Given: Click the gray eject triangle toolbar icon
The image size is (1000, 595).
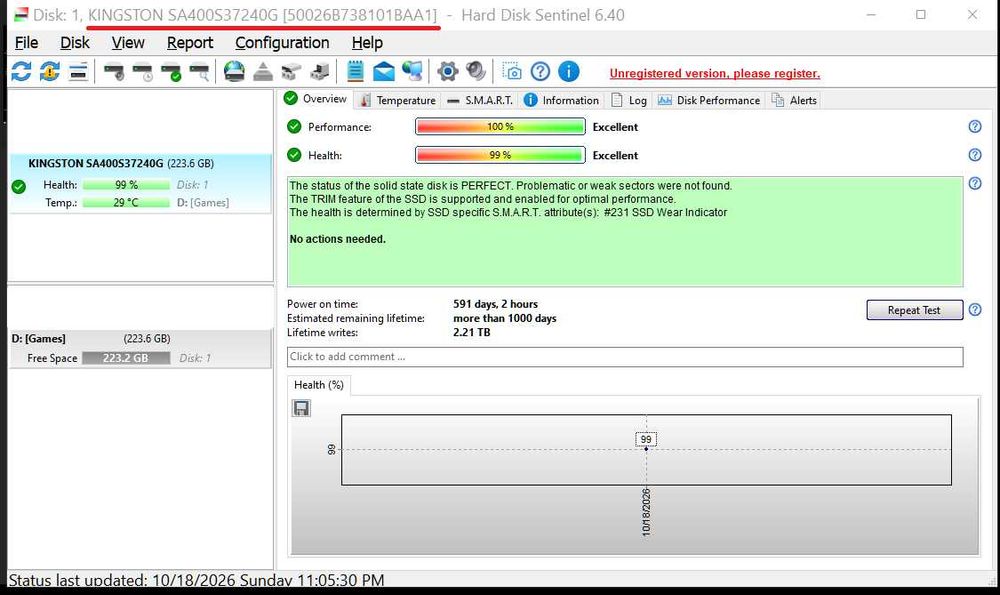Looking at the screenshot, I should (263, 71).
